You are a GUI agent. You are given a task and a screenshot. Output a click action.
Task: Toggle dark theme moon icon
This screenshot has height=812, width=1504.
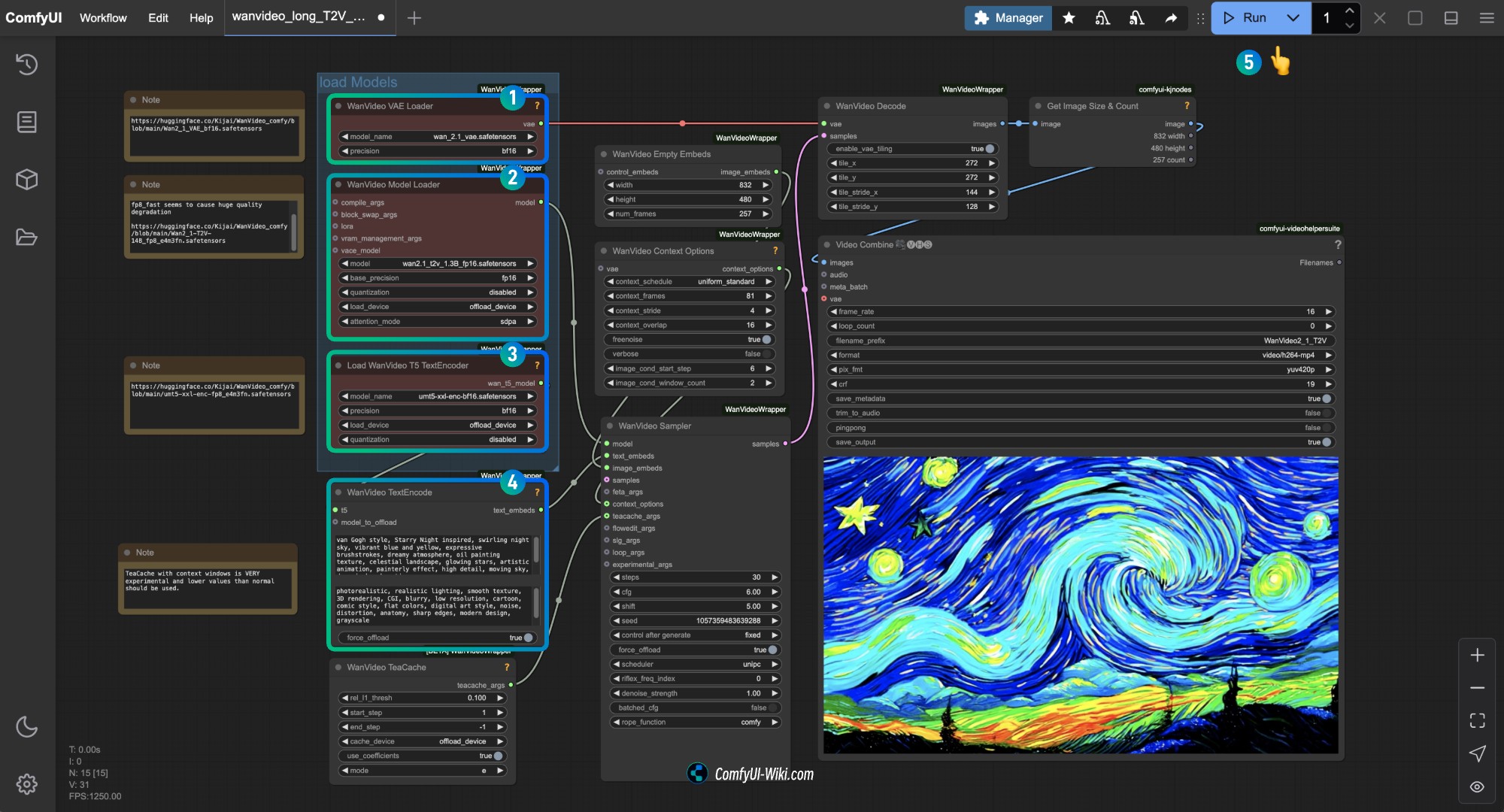(27, 726)
